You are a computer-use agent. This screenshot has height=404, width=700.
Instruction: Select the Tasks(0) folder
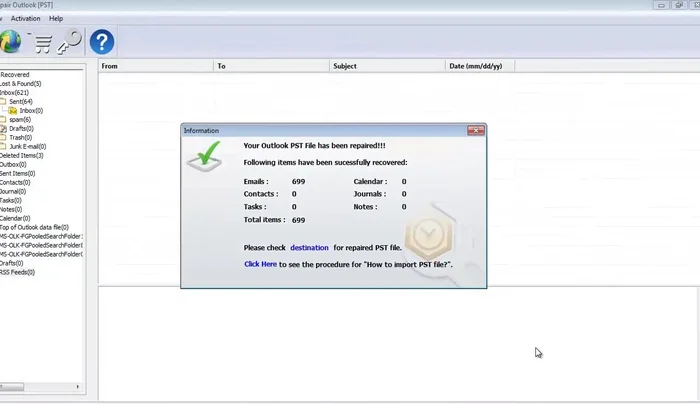(x=11, y=200)
